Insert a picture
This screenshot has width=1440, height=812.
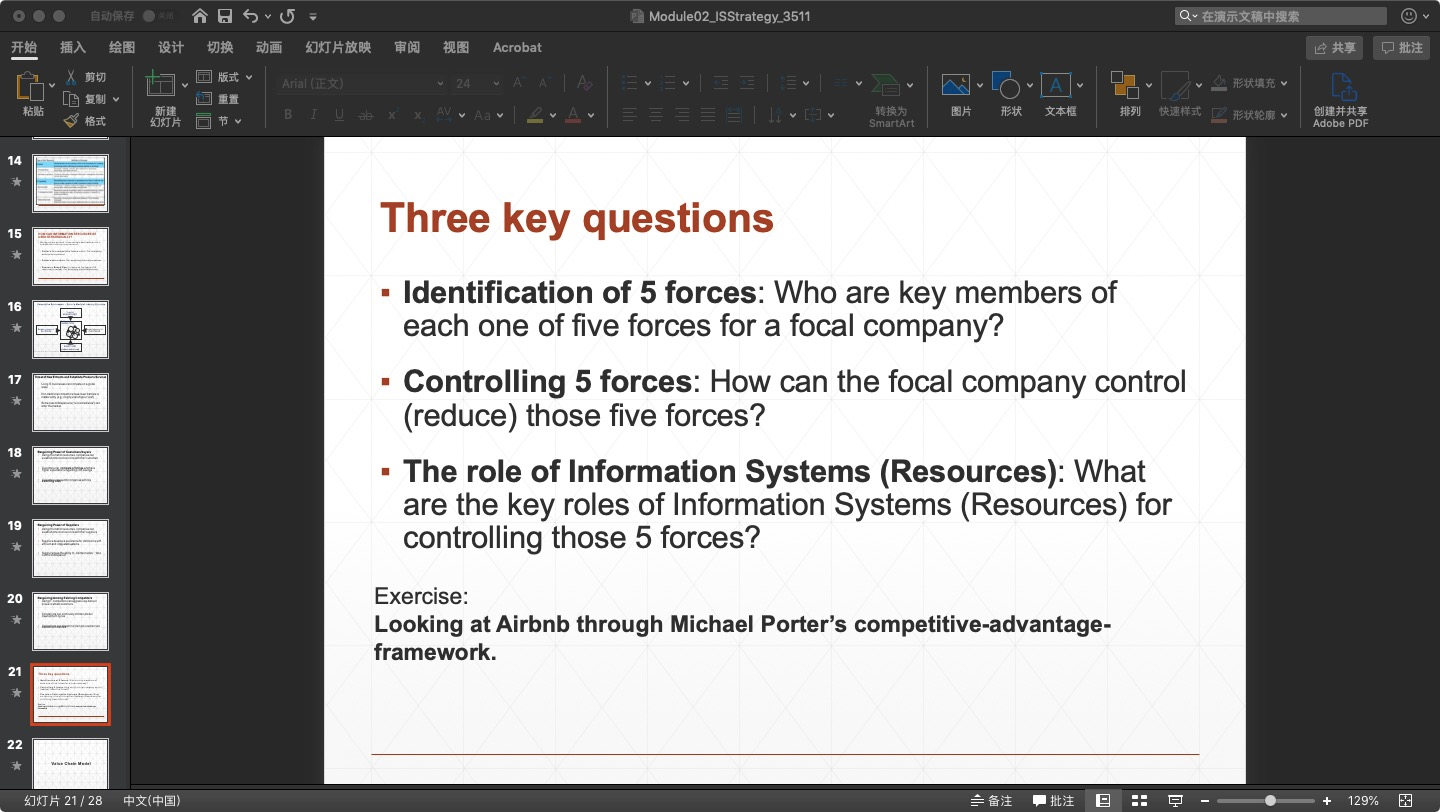(x=958, y=95)
